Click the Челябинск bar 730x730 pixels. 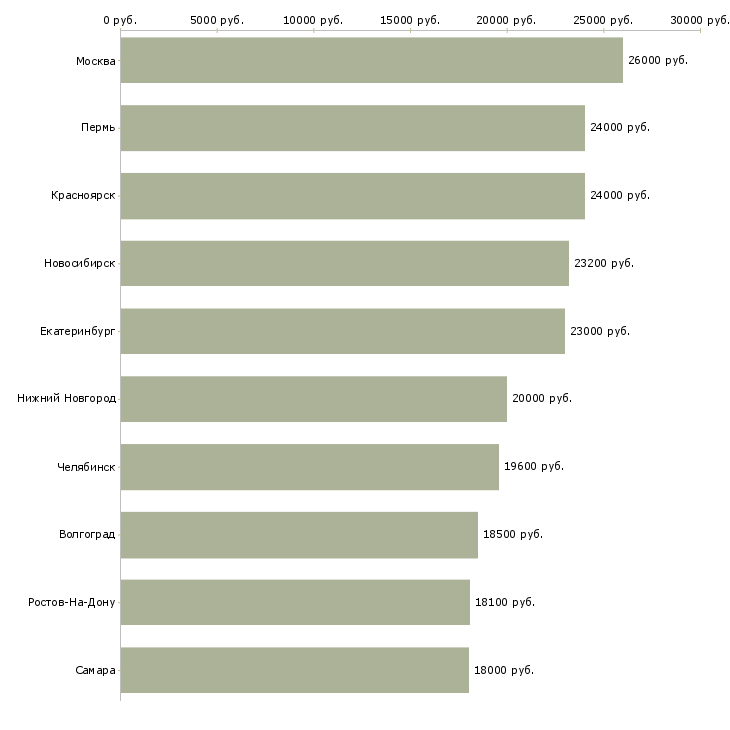point(309,467)
